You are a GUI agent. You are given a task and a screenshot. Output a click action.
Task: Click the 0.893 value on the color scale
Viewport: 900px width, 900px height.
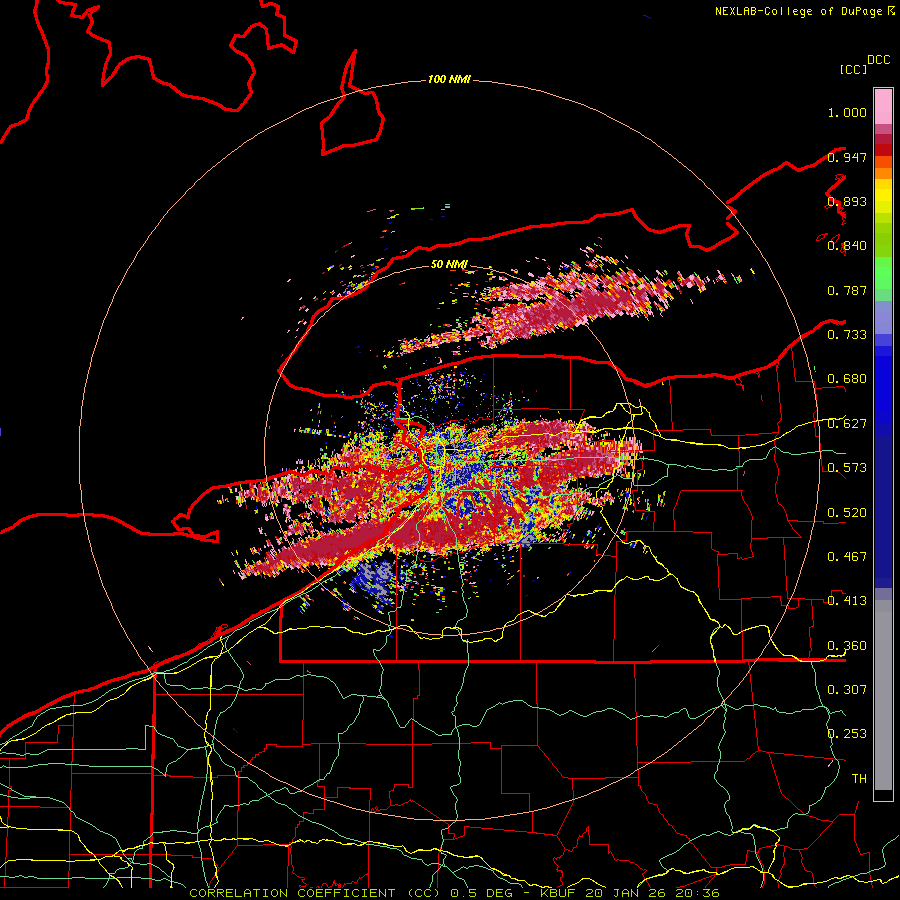pos(847,201)
